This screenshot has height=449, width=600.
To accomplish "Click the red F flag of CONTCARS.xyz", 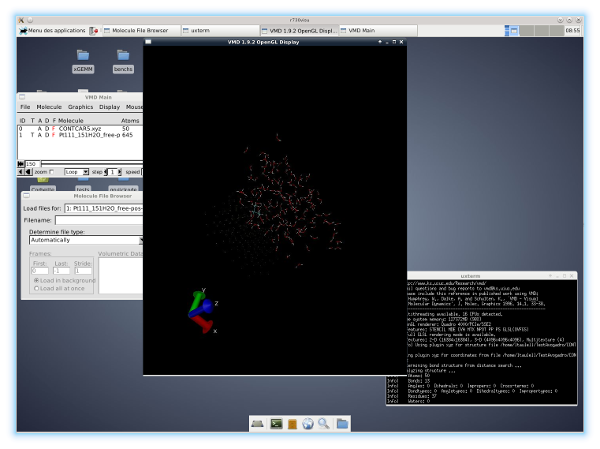I will [54, 129].
